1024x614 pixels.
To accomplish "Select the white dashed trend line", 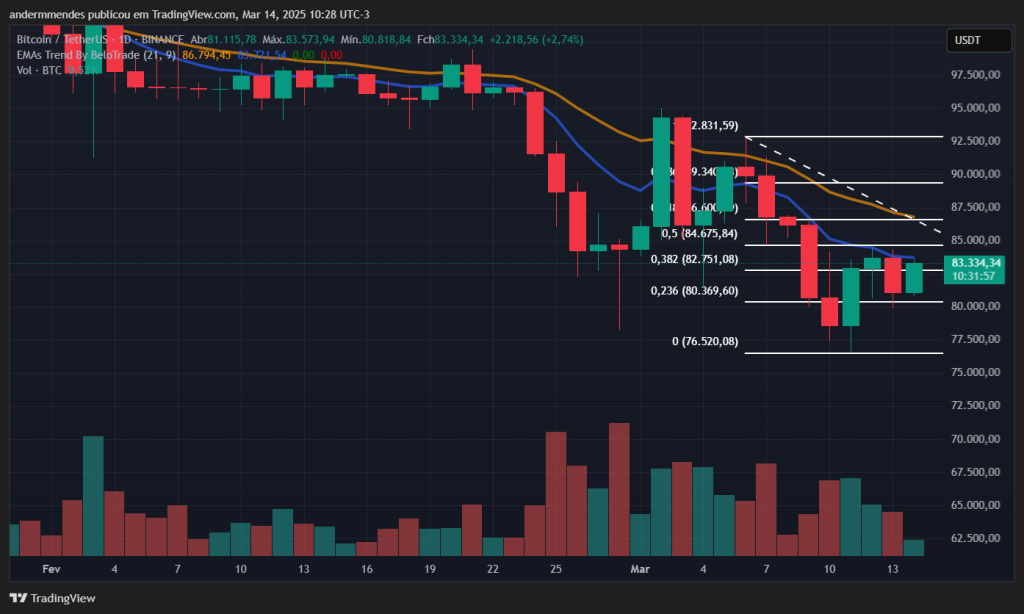I will pyautogui.click(x=842, y=184).
